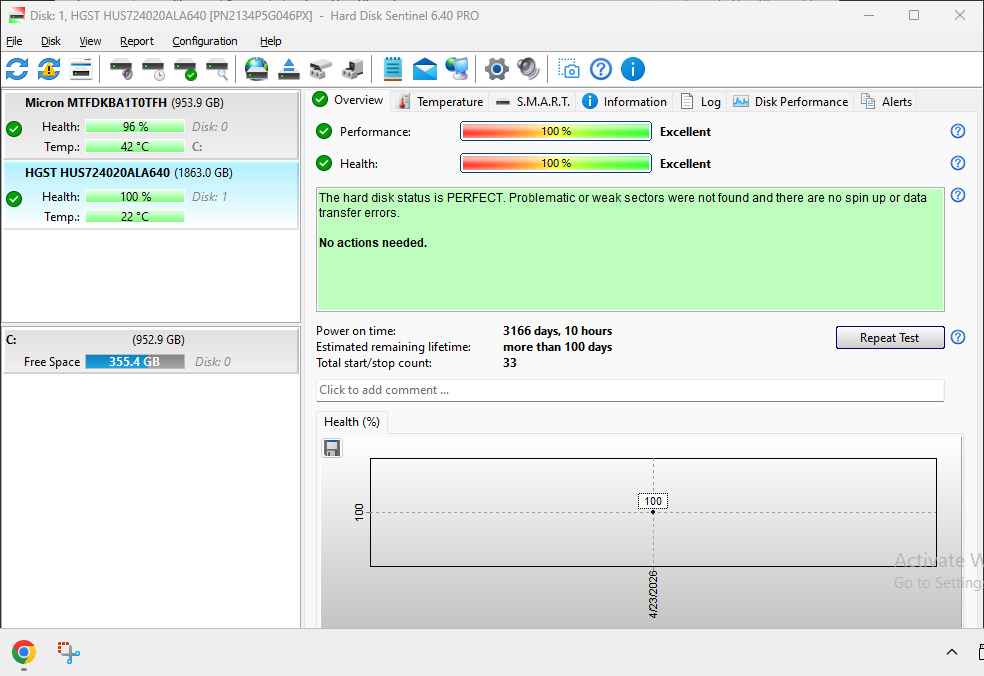
Task: Click the loudspeaker sound icon
Action: pos(528,69)
